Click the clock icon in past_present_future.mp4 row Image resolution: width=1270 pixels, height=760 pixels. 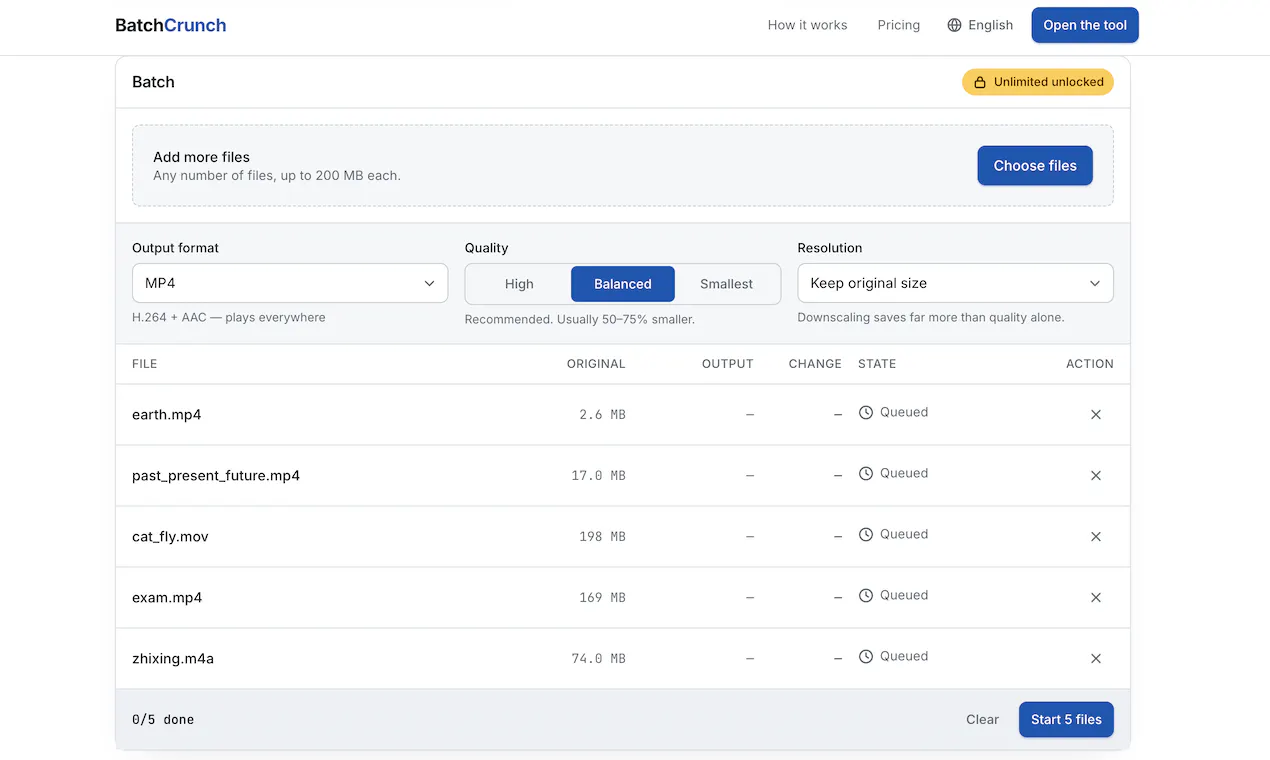tap(866, 473)
